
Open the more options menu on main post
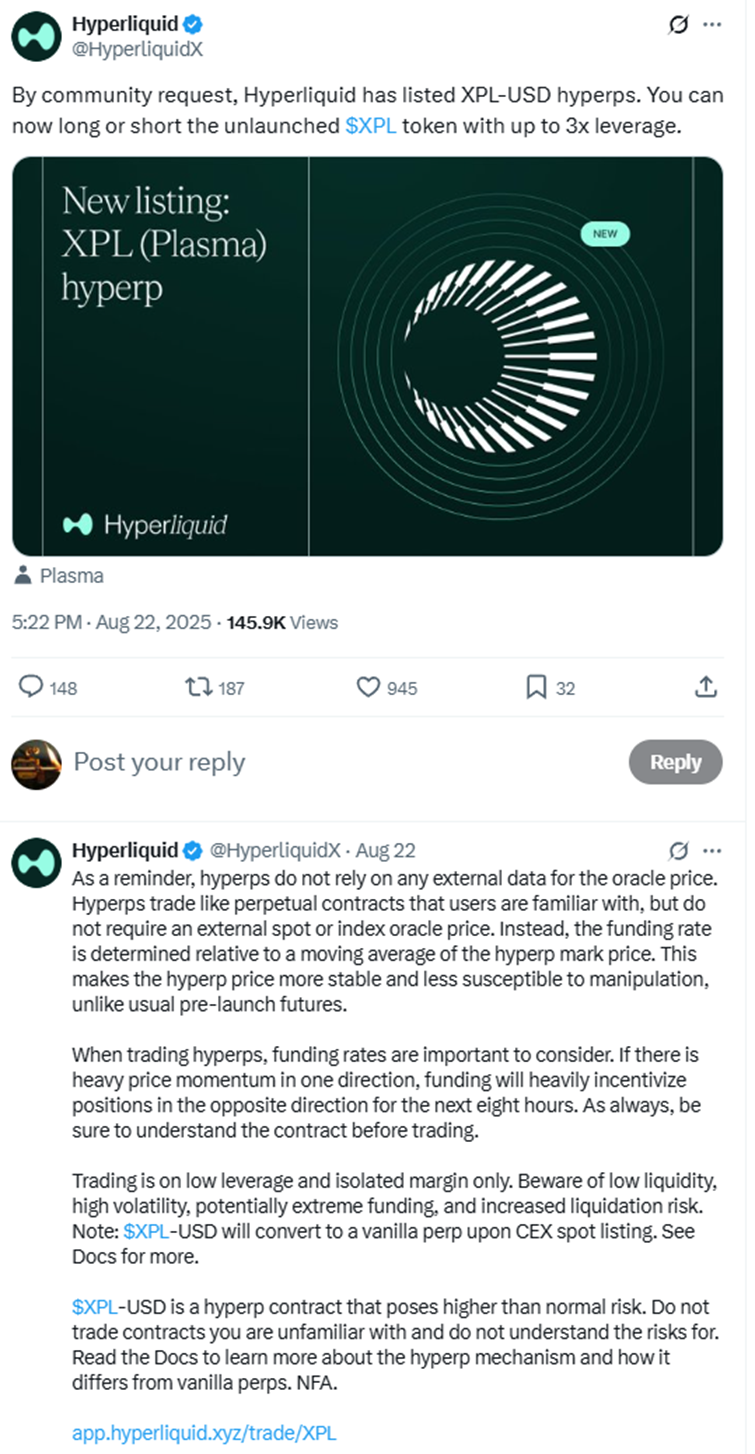[x=711, y=24]
